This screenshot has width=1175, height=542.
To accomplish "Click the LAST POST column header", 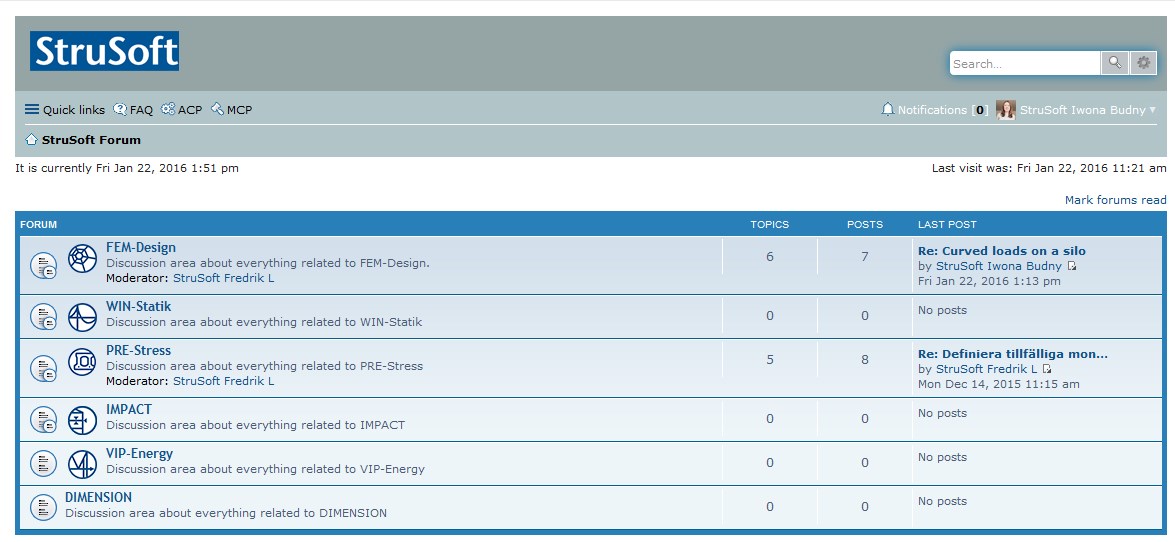I will coord(947,224).
